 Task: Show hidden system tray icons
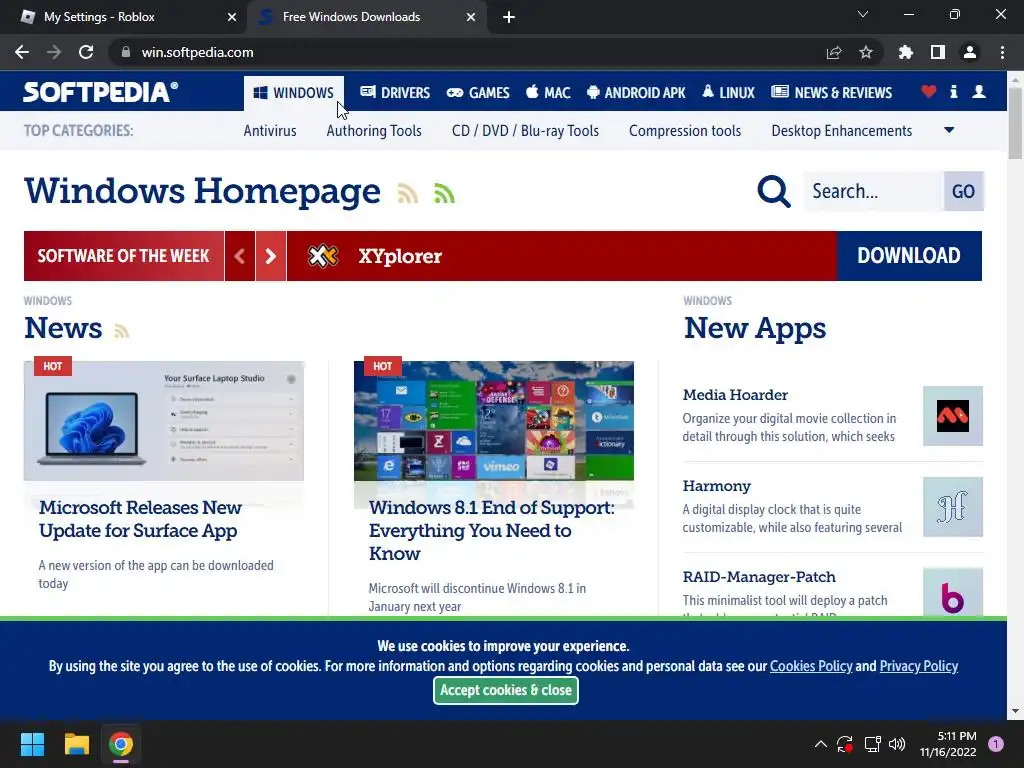point(821,744)
